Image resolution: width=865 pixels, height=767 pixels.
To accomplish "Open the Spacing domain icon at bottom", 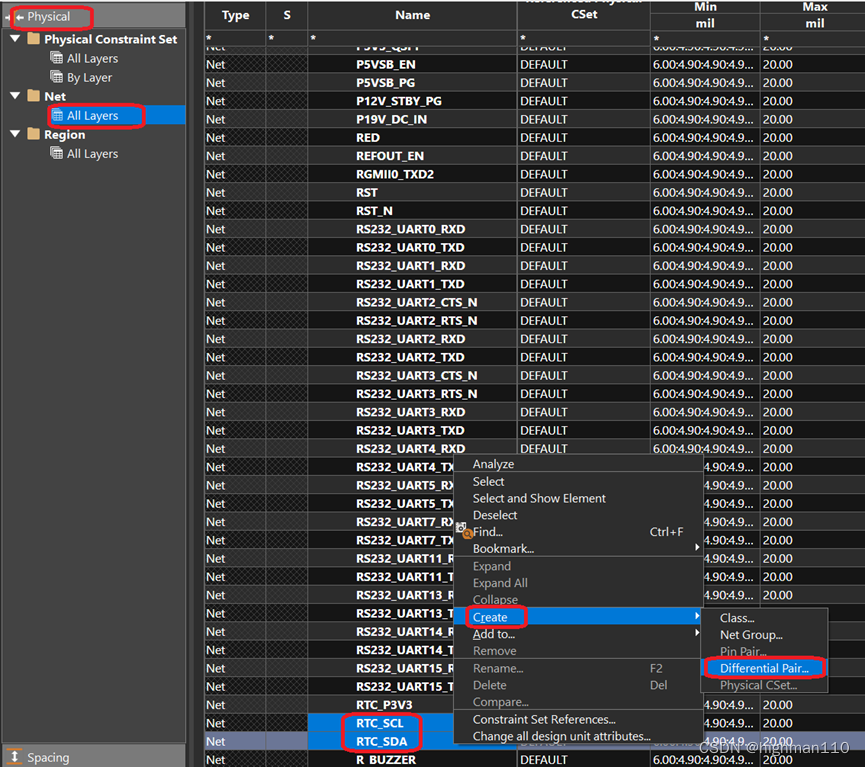I will click(15, 757).
